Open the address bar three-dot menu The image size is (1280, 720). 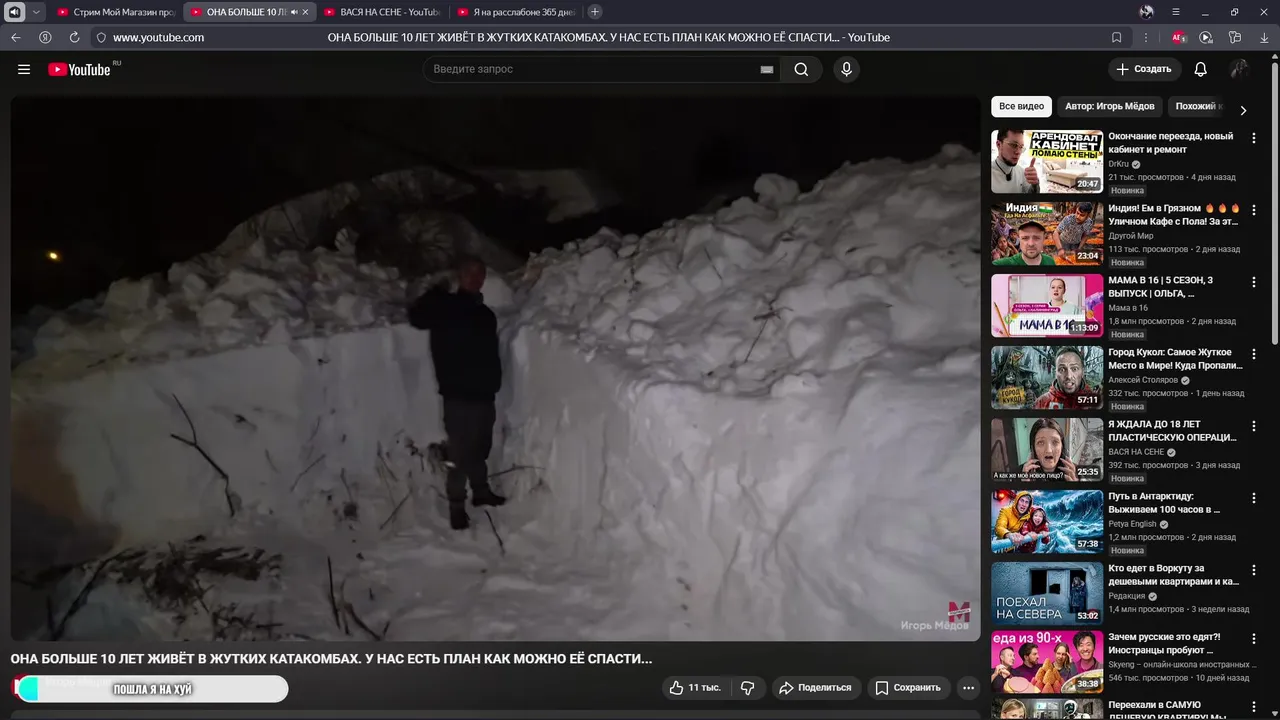pyautogui.click(x=1146, y=37)
